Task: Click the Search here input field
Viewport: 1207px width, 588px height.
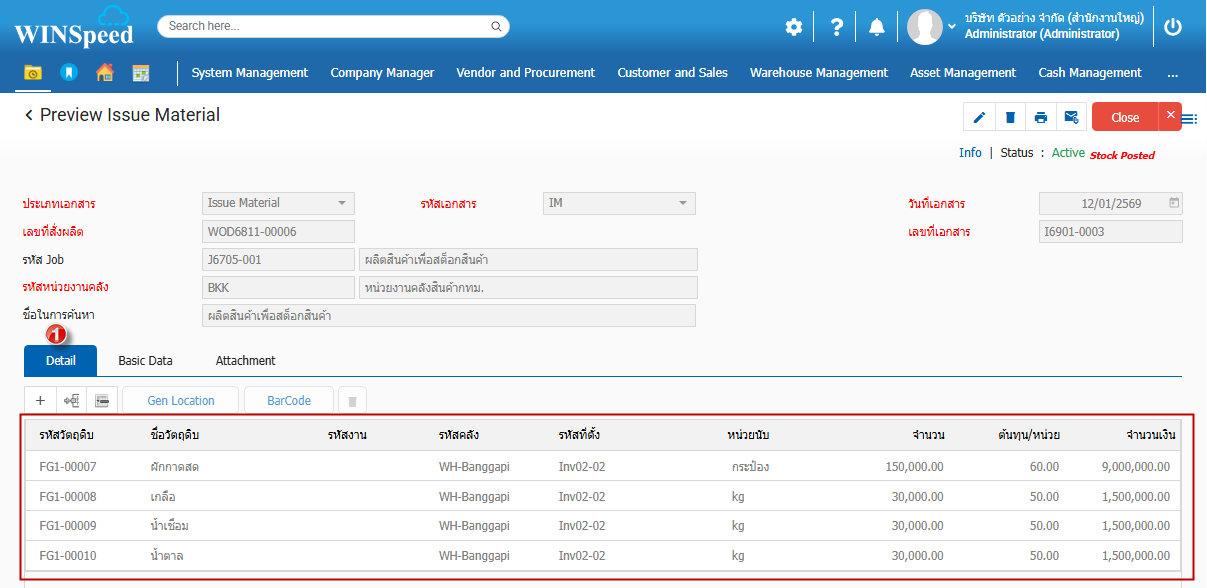Action: coord(333,26)
